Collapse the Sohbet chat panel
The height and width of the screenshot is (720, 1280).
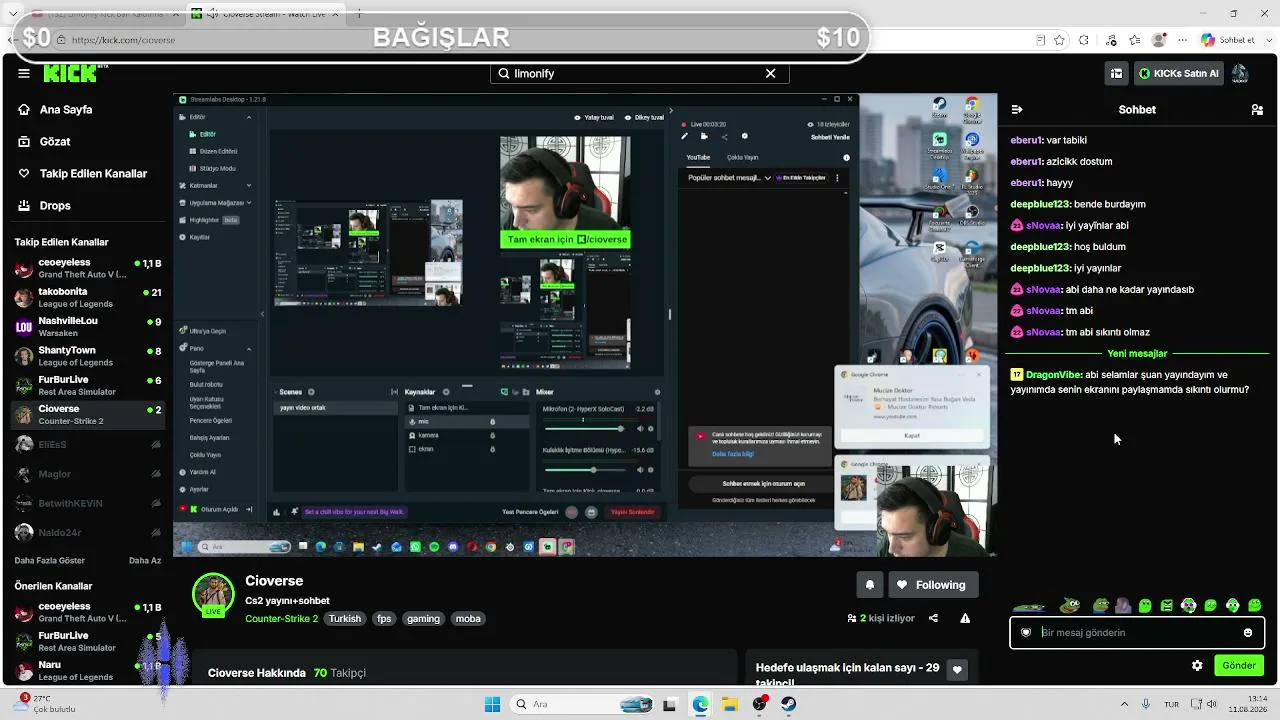tap(1017, 110)
